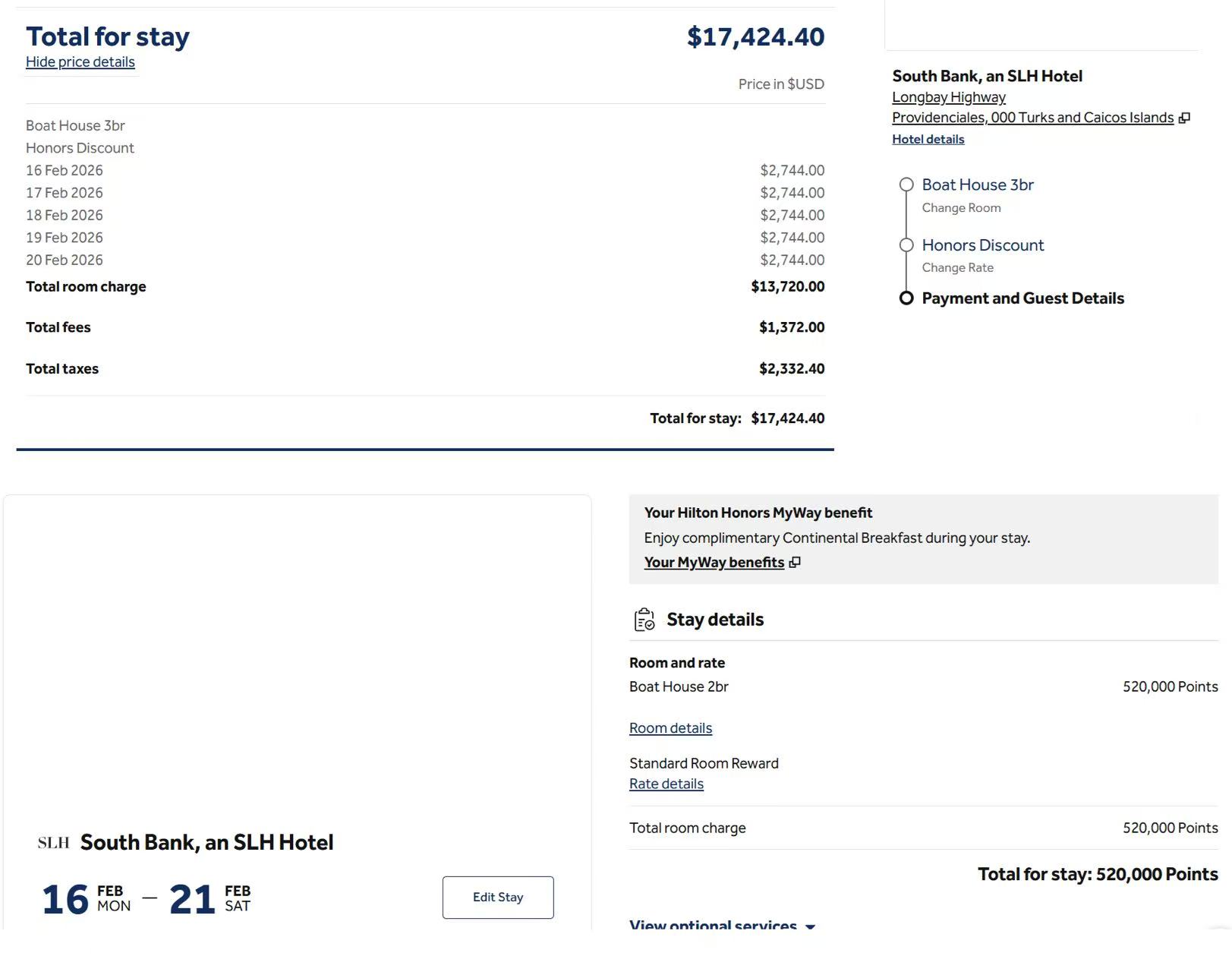Viewport: 1232px width, 972px height.
Task: Open the Change Room option
Action: pos(961,207)
